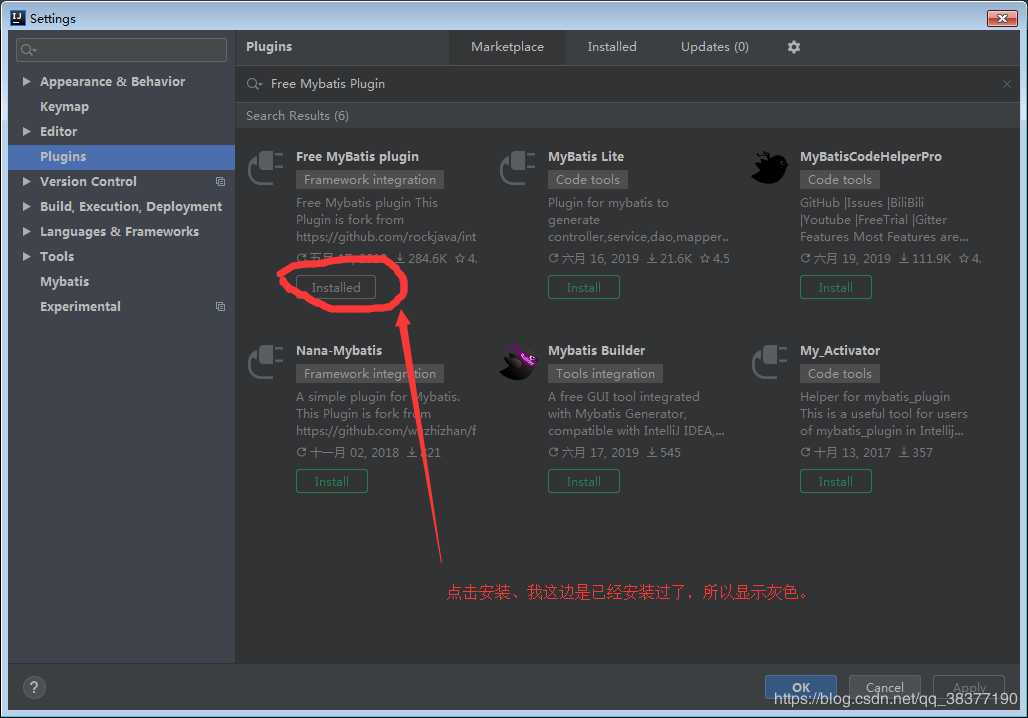The image size is (1028, 718).
Task: Open My_Activator plugin title
Action: [x=840, y=351]
